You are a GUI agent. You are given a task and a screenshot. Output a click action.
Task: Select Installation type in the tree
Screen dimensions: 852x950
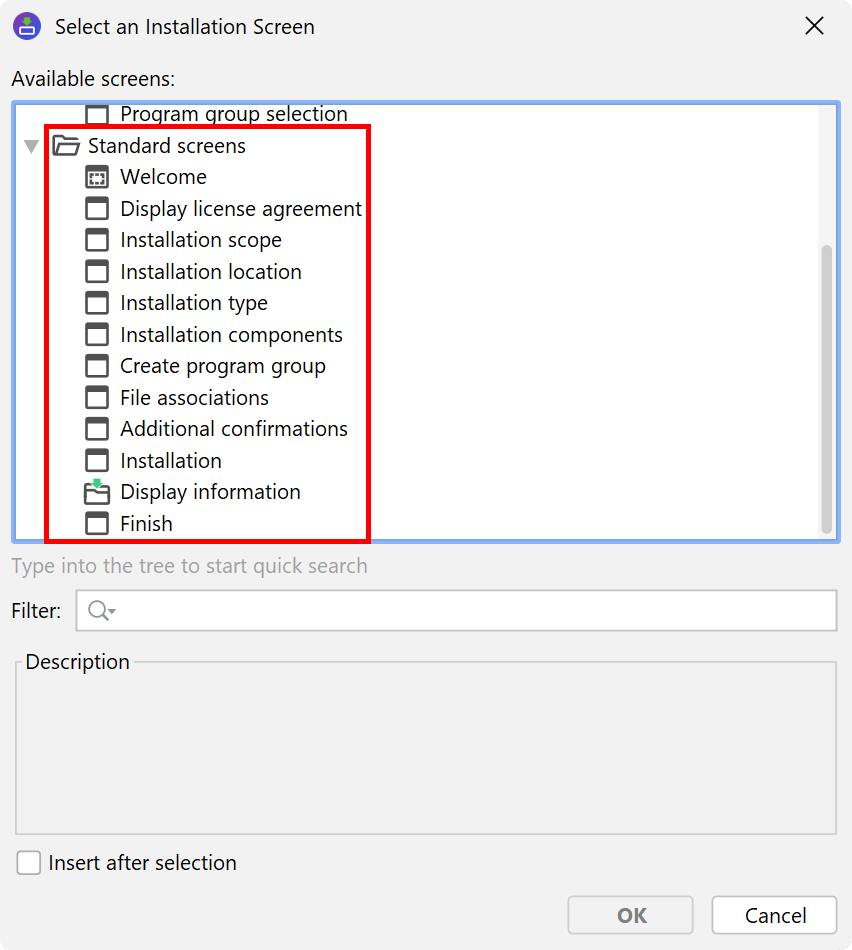click(194, 303)
